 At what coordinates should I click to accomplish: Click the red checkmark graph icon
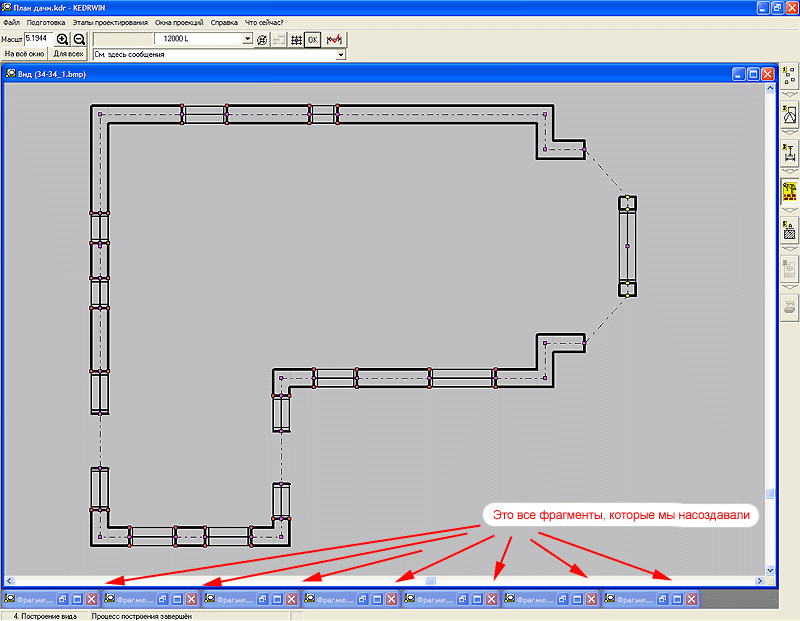(x=334, y=40)
